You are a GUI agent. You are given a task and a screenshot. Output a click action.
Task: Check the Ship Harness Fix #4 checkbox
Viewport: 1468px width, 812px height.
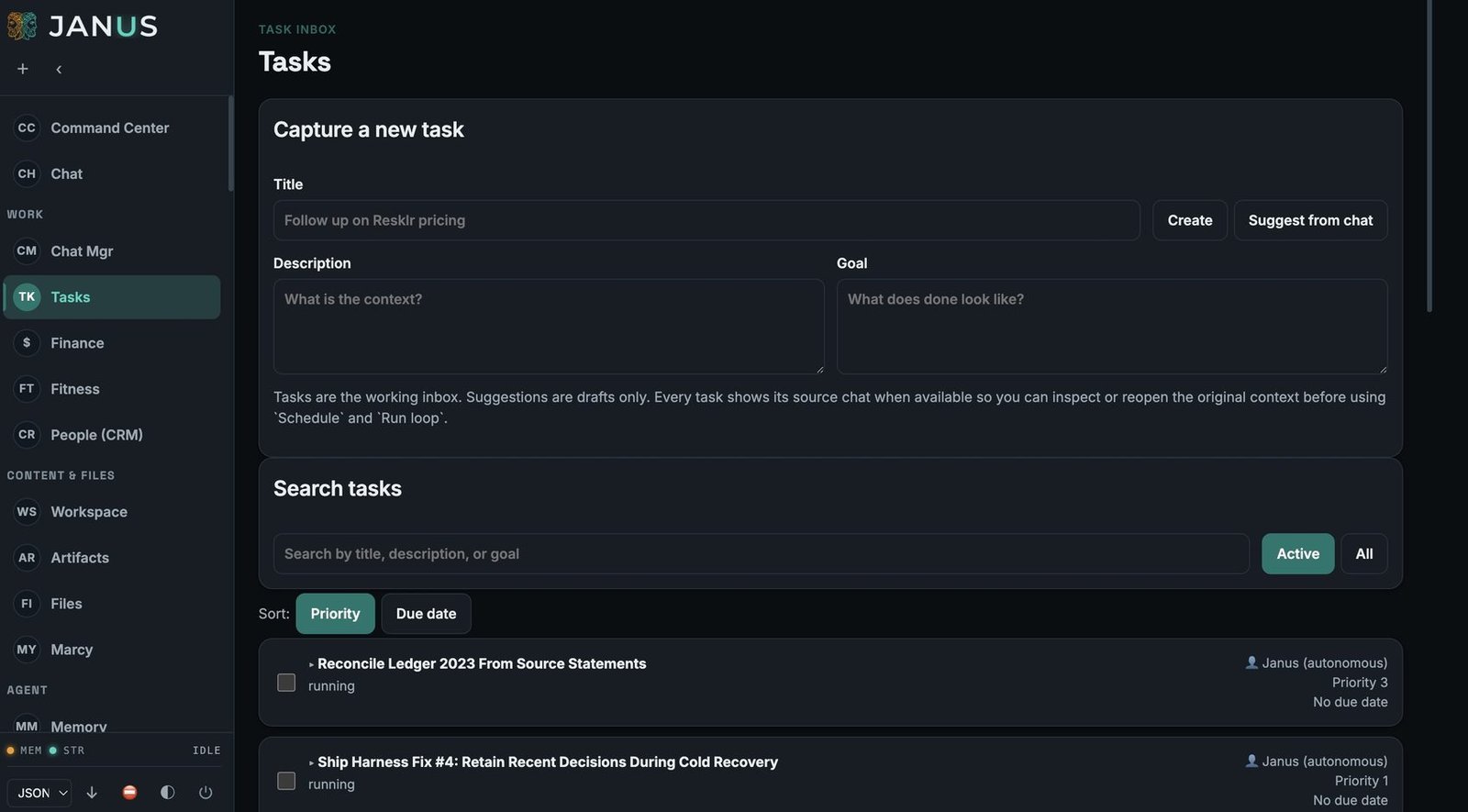(286, 781)
